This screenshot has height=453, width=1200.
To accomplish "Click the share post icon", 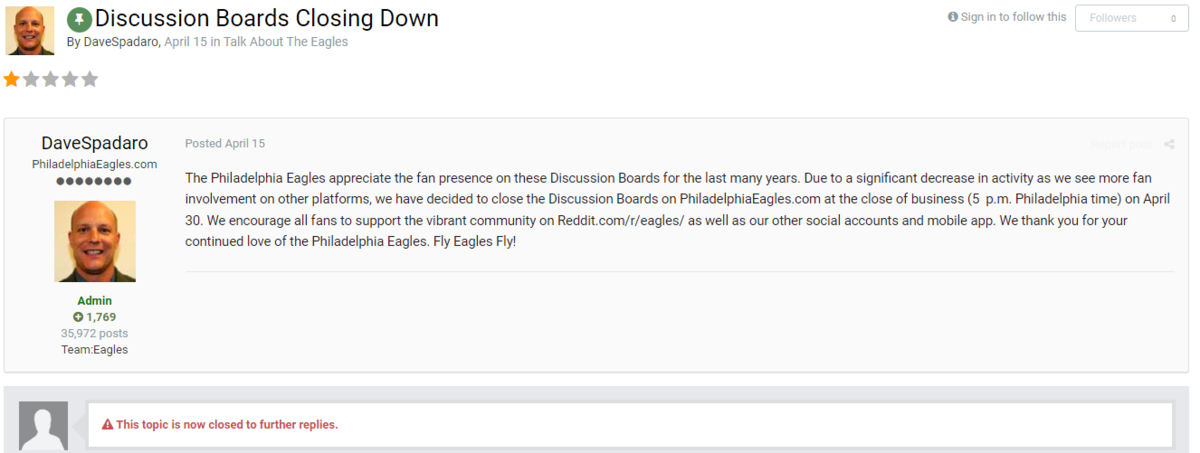I will click(x=1169, y=144).
